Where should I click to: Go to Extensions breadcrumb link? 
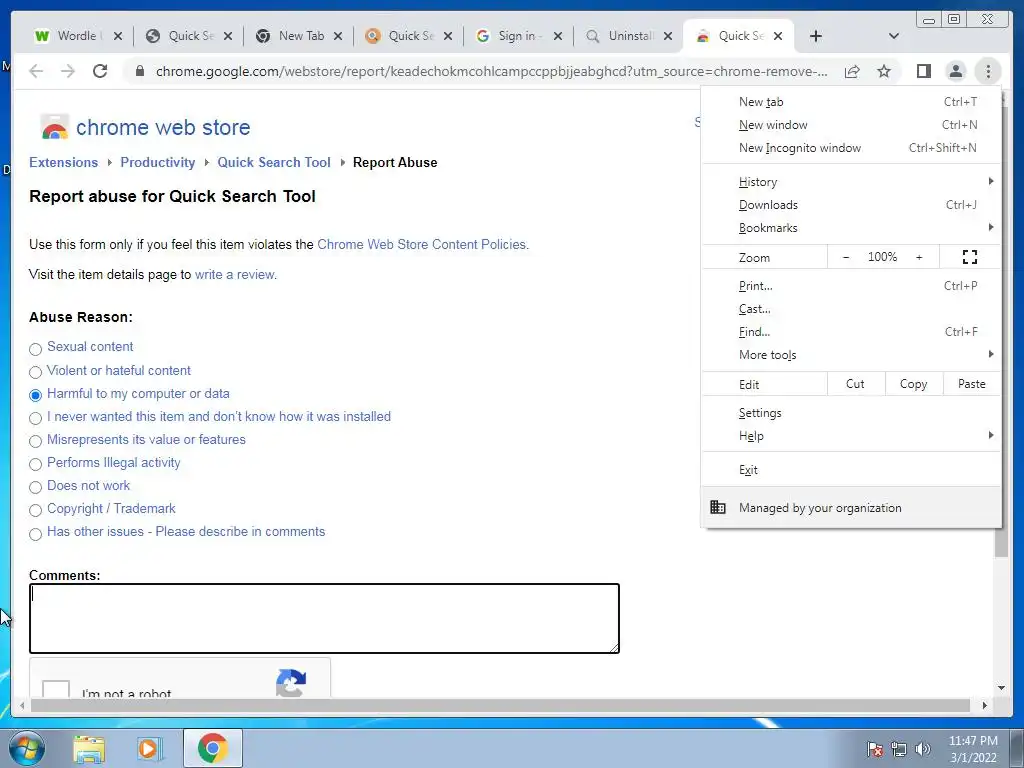[x=63, y=163]
